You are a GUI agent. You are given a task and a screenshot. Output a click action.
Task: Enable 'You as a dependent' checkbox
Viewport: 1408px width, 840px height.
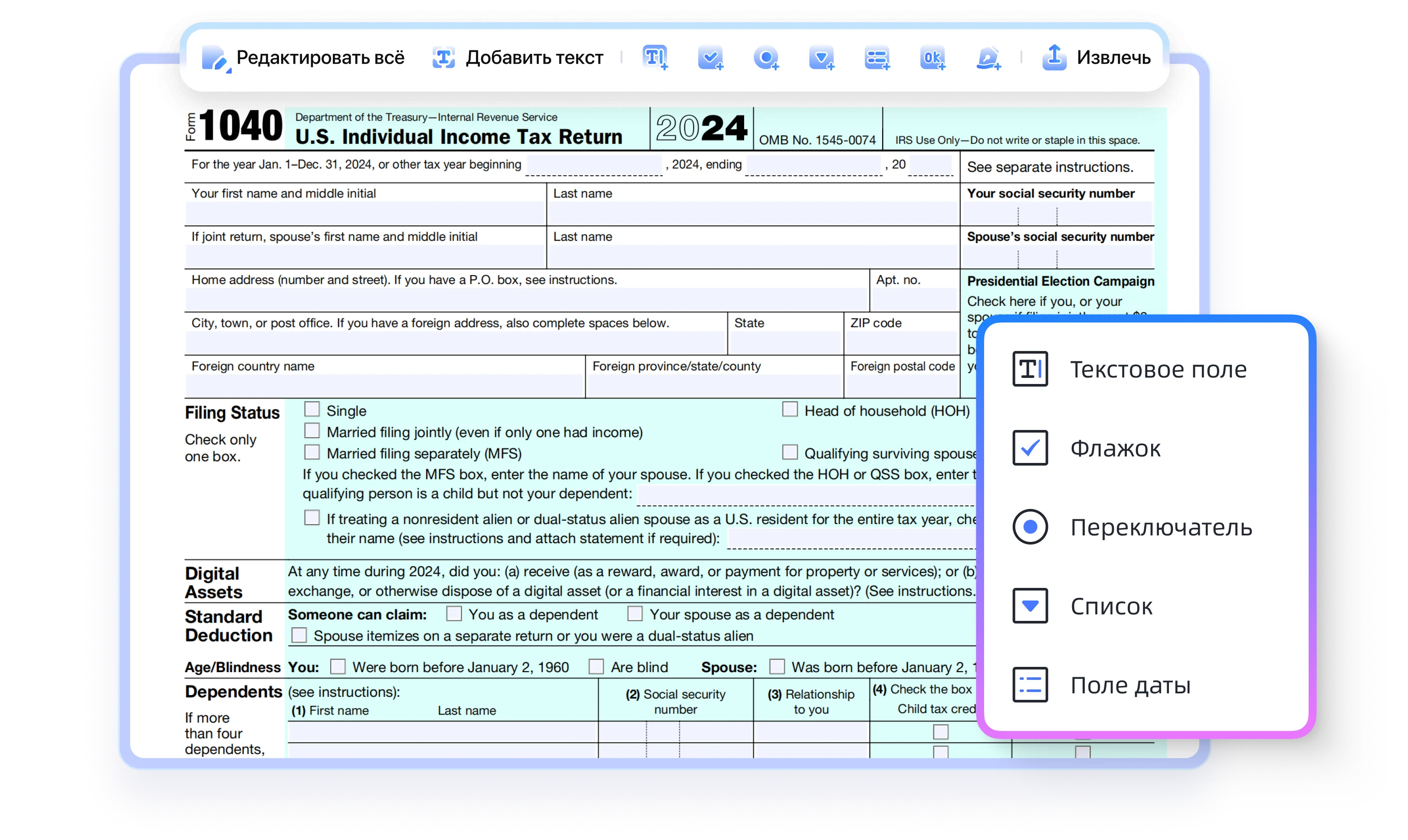pos(453,614)
